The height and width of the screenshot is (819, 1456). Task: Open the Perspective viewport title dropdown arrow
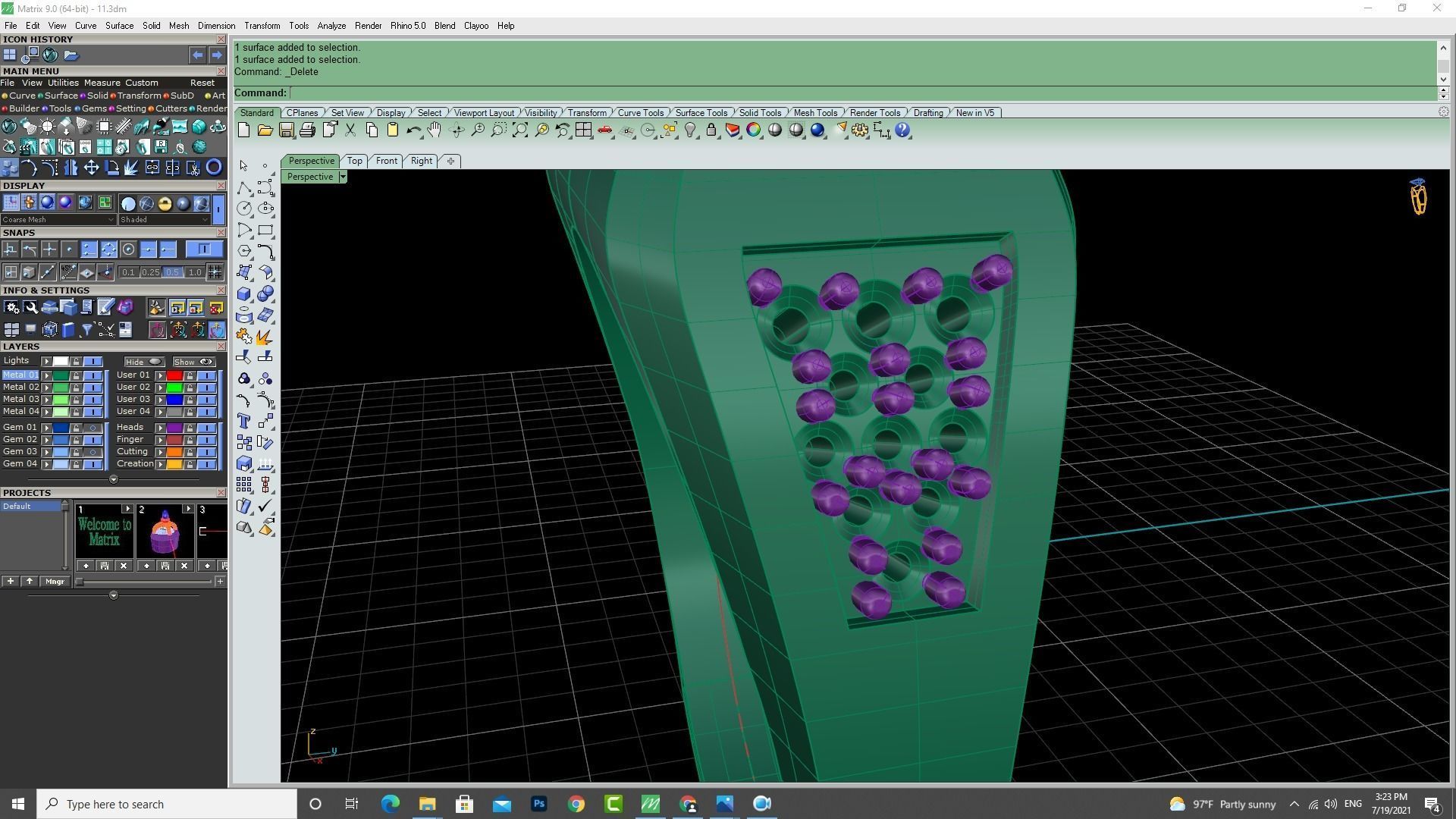[x=343, y=177]
